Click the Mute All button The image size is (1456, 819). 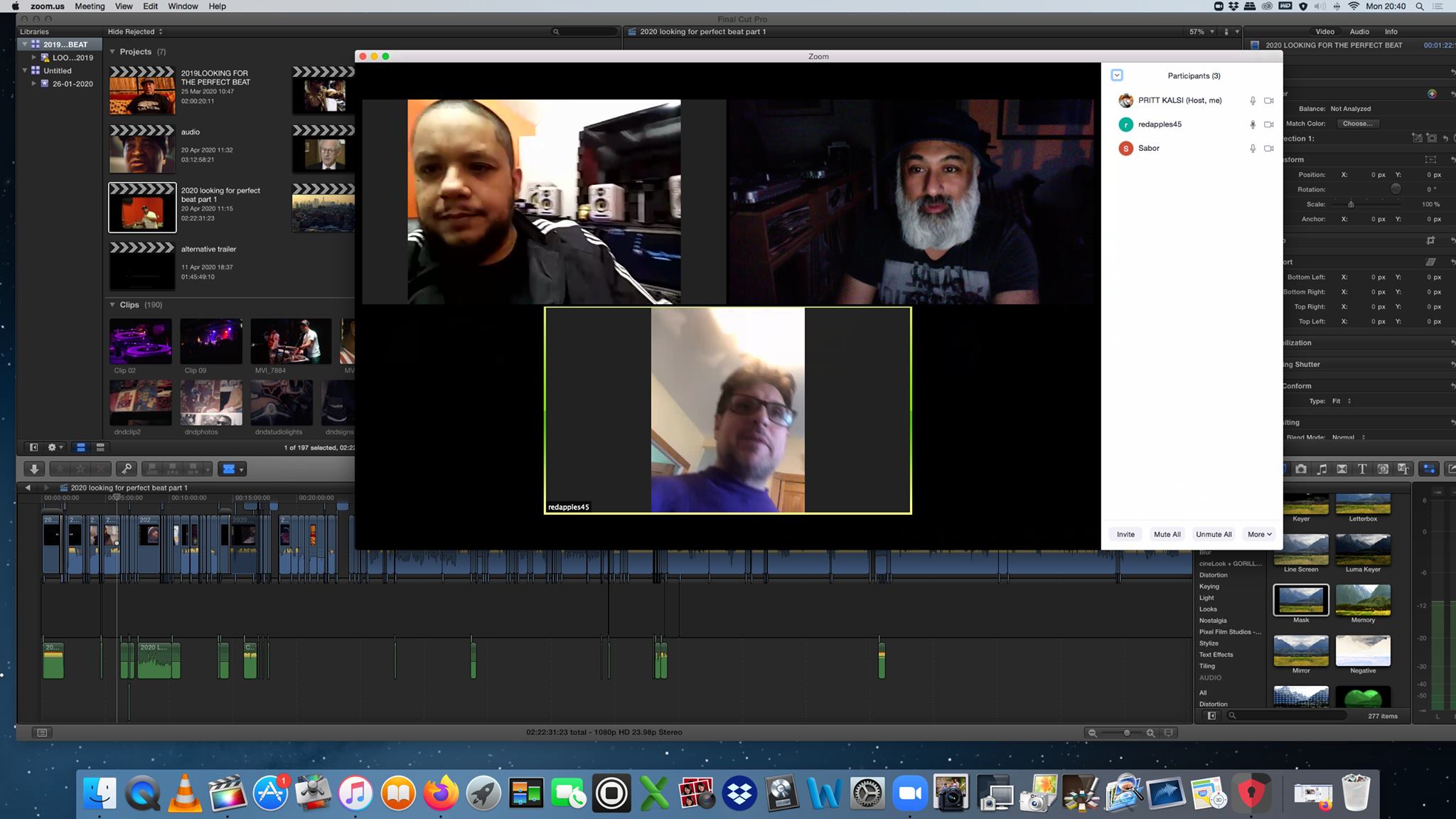tap(1167, 535)
